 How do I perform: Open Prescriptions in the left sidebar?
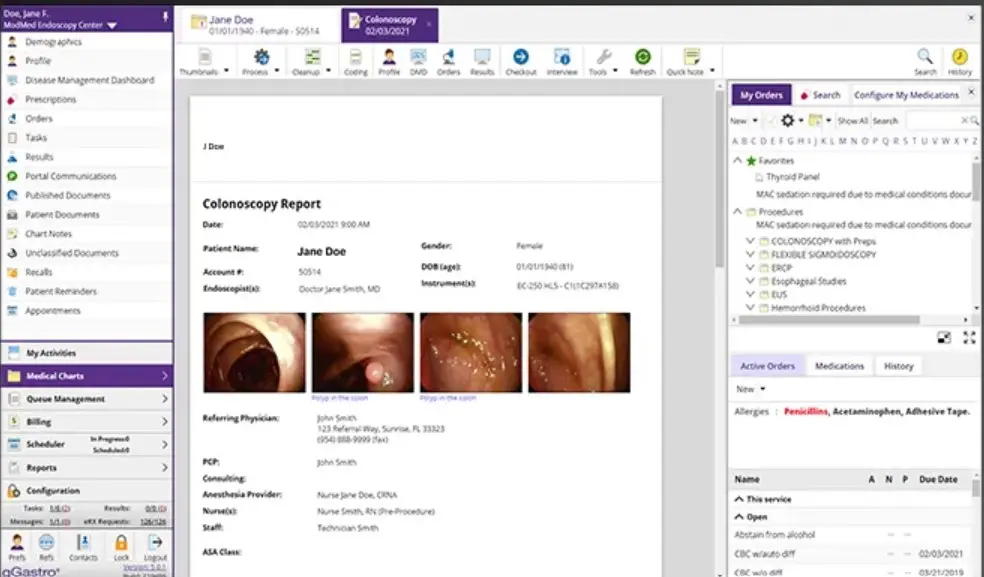point(50,100)
